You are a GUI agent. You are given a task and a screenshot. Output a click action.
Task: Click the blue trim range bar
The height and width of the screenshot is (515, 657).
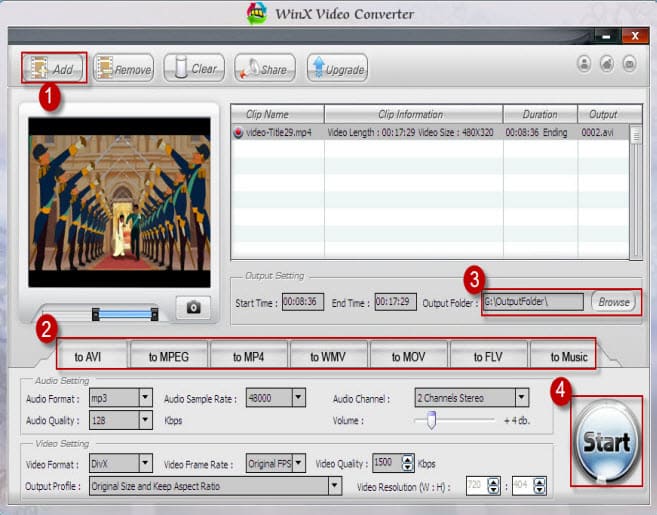pos(125,314)
